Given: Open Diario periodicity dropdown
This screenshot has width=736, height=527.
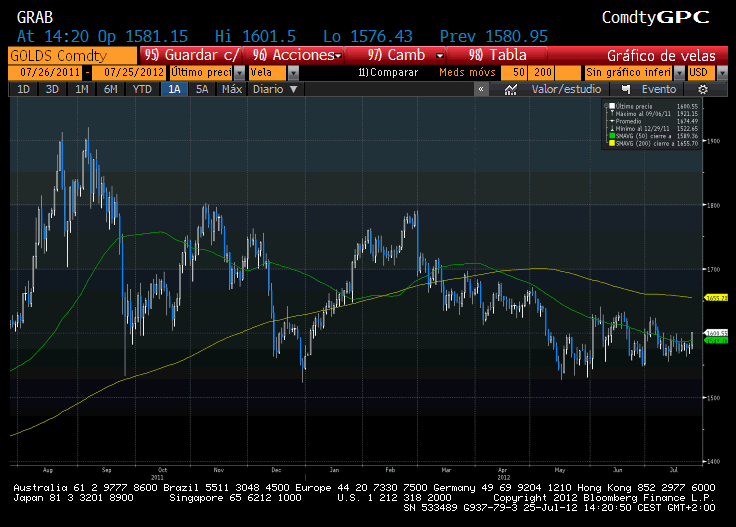Looking at the screenshot, I should click(276, 89).
